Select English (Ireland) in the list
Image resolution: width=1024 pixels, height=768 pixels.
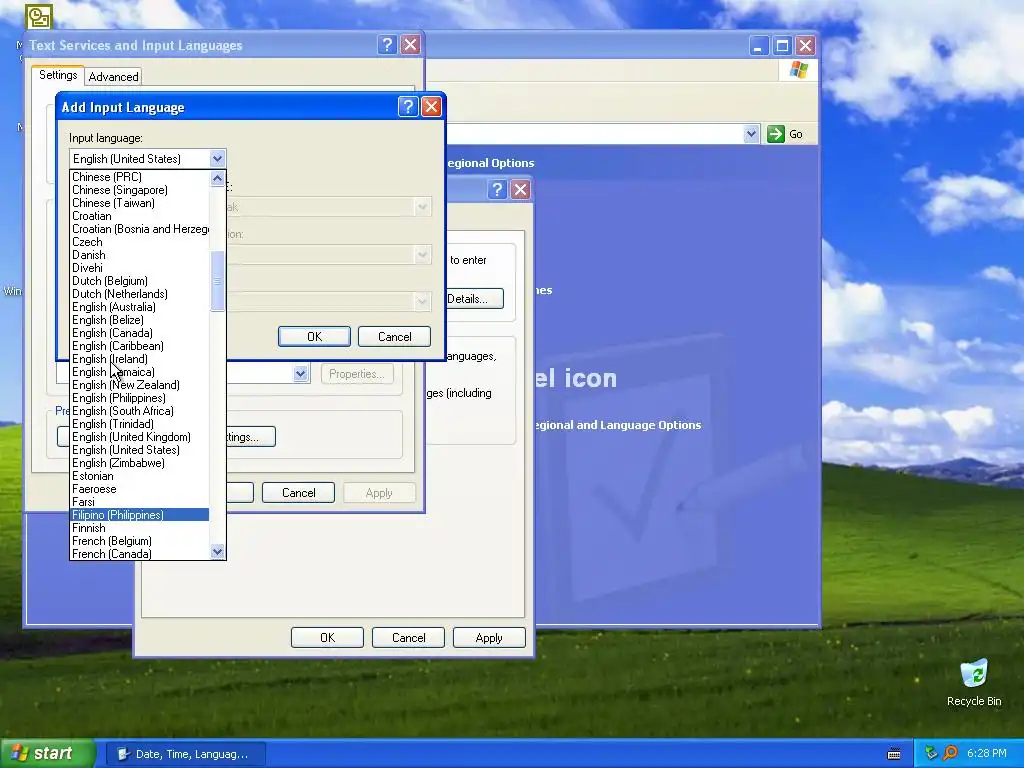pos(140,359)
